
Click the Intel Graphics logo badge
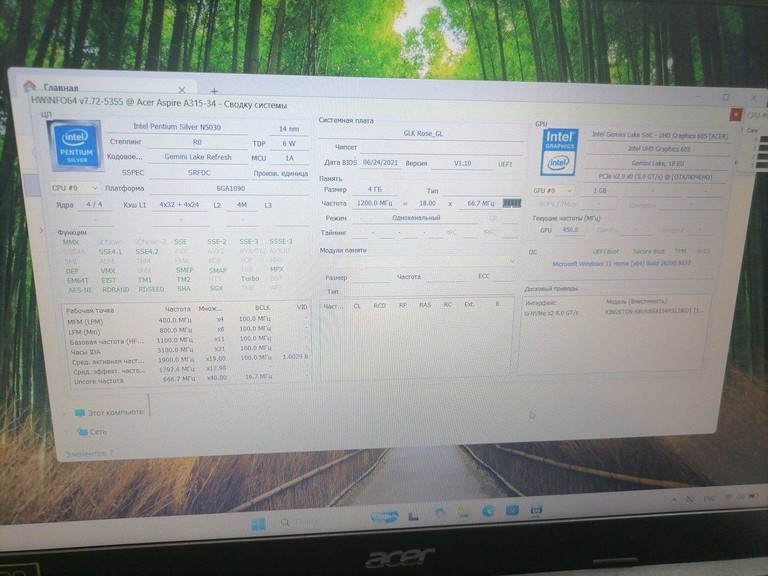(x=559, y=152)
